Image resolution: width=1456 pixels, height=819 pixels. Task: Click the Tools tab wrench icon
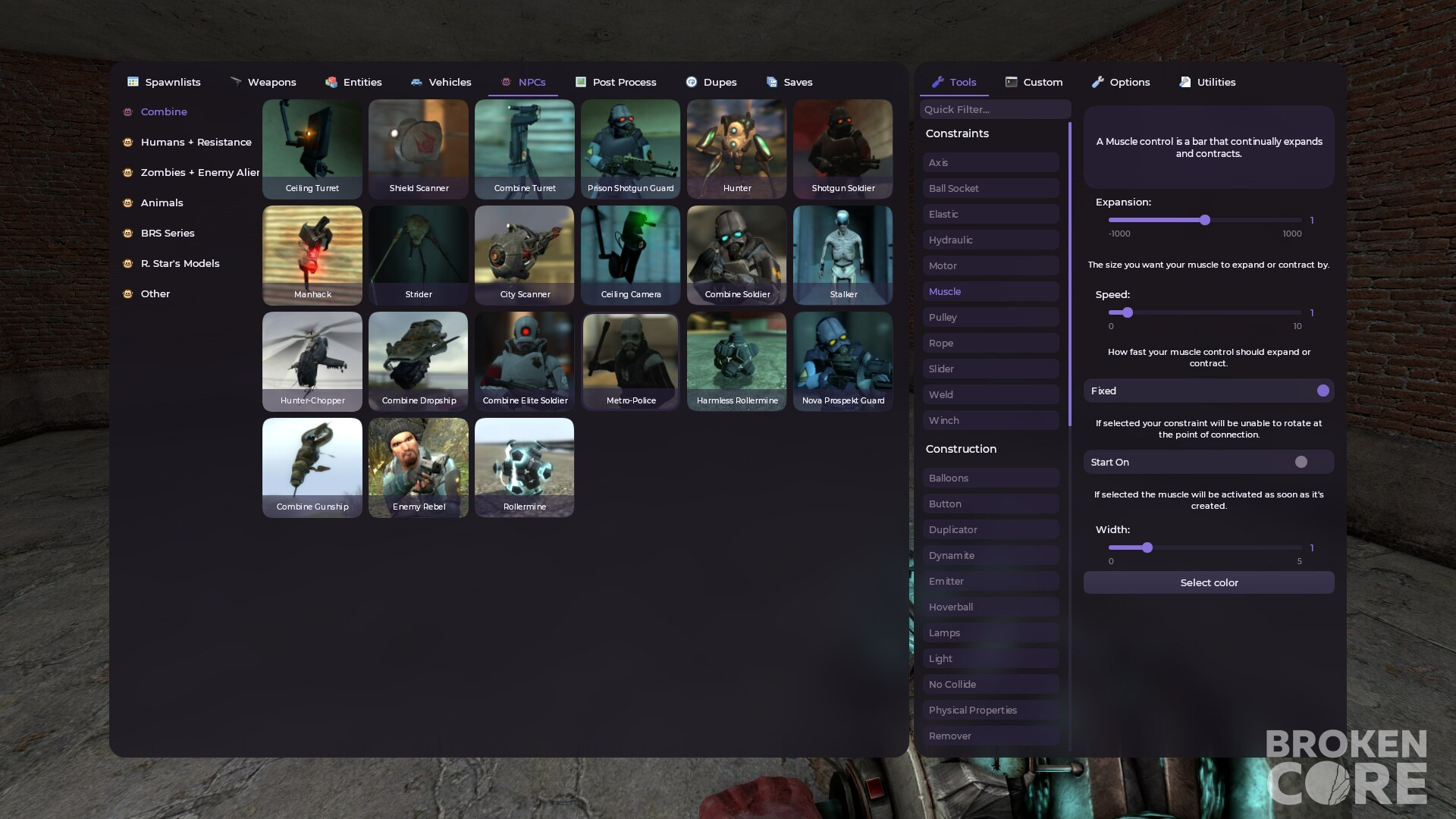[x=938, y=82]
